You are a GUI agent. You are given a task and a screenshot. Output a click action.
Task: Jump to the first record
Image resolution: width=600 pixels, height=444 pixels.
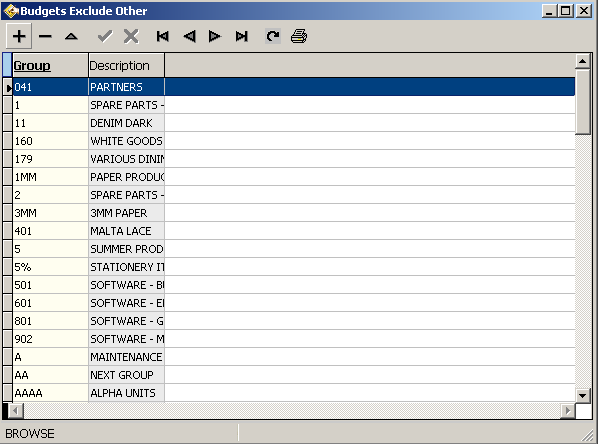pyautogui.click(x=163, y=36)
